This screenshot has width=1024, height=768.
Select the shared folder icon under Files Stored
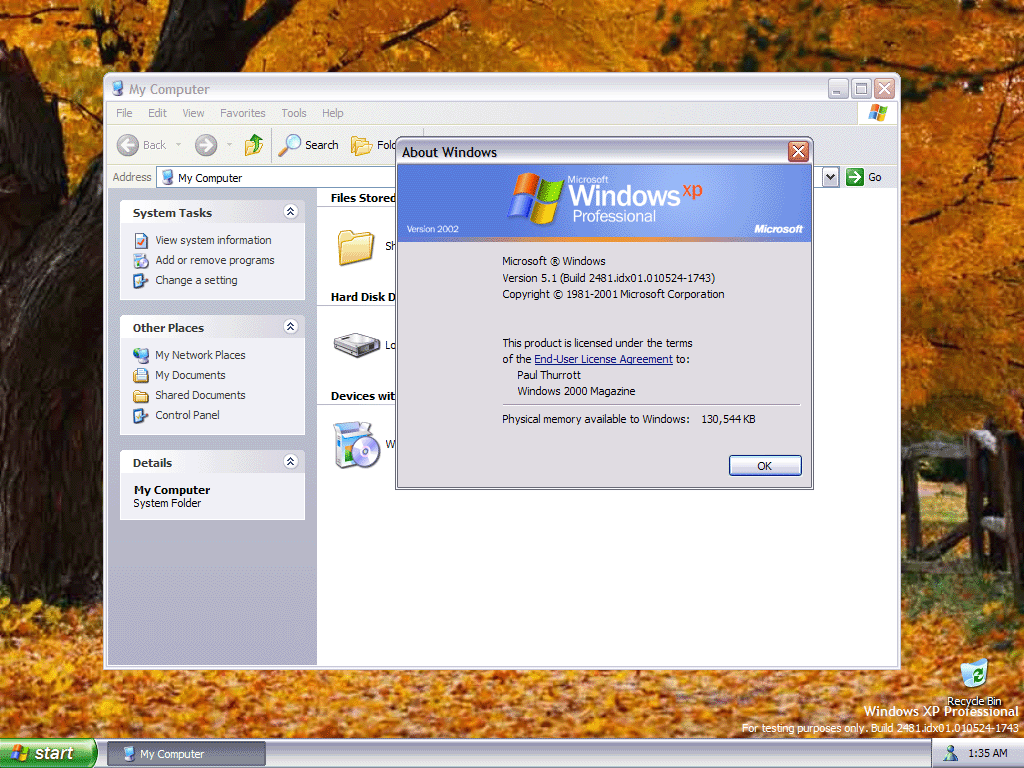coord(356,247)
